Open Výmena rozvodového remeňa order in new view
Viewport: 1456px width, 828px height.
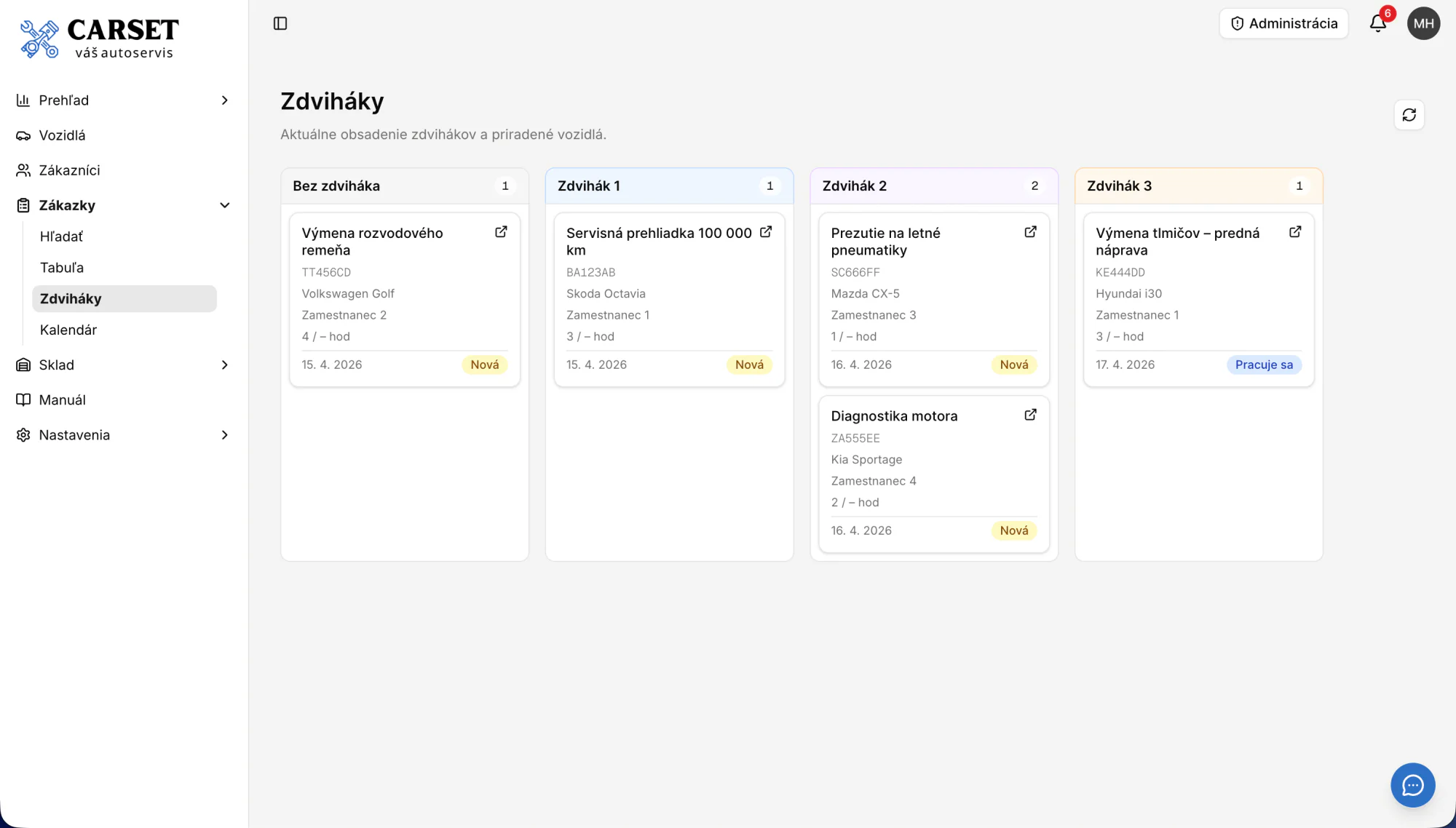(501, 231)
